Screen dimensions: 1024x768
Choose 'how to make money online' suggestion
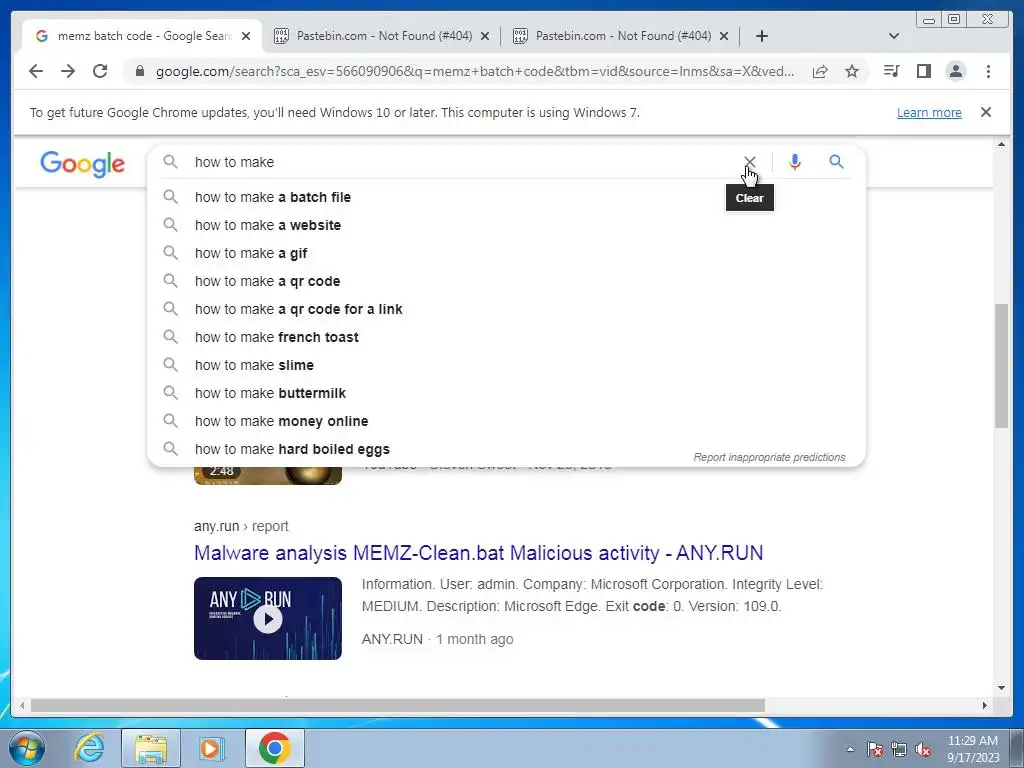coord(506,422)
